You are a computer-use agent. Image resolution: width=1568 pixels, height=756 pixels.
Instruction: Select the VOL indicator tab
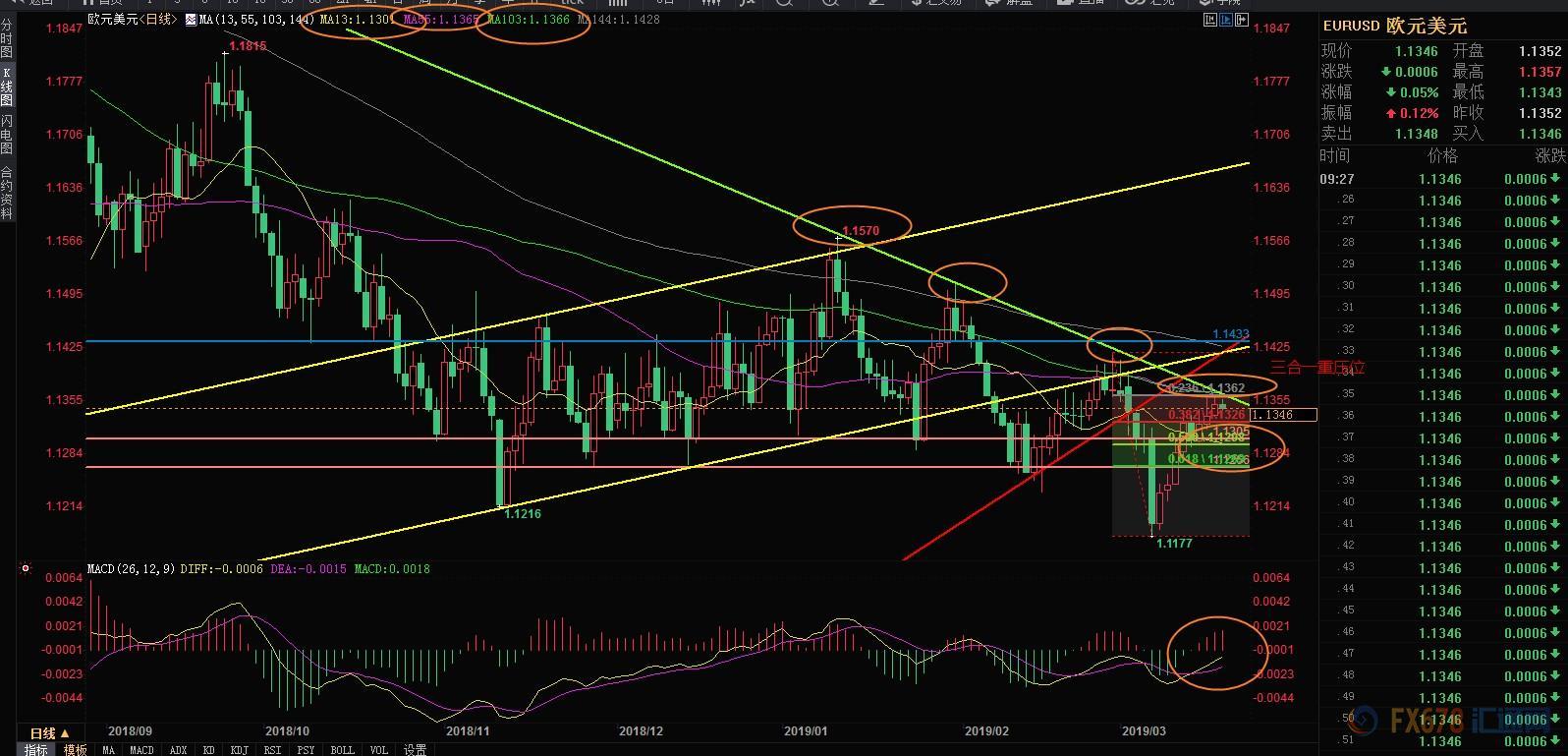pyautogui.click(x=379, y=749)
